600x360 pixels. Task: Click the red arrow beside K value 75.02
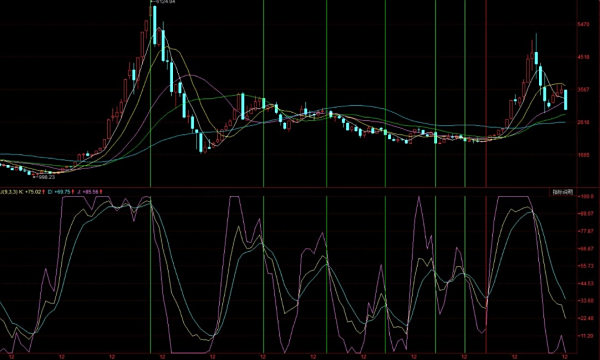point(44,192)
